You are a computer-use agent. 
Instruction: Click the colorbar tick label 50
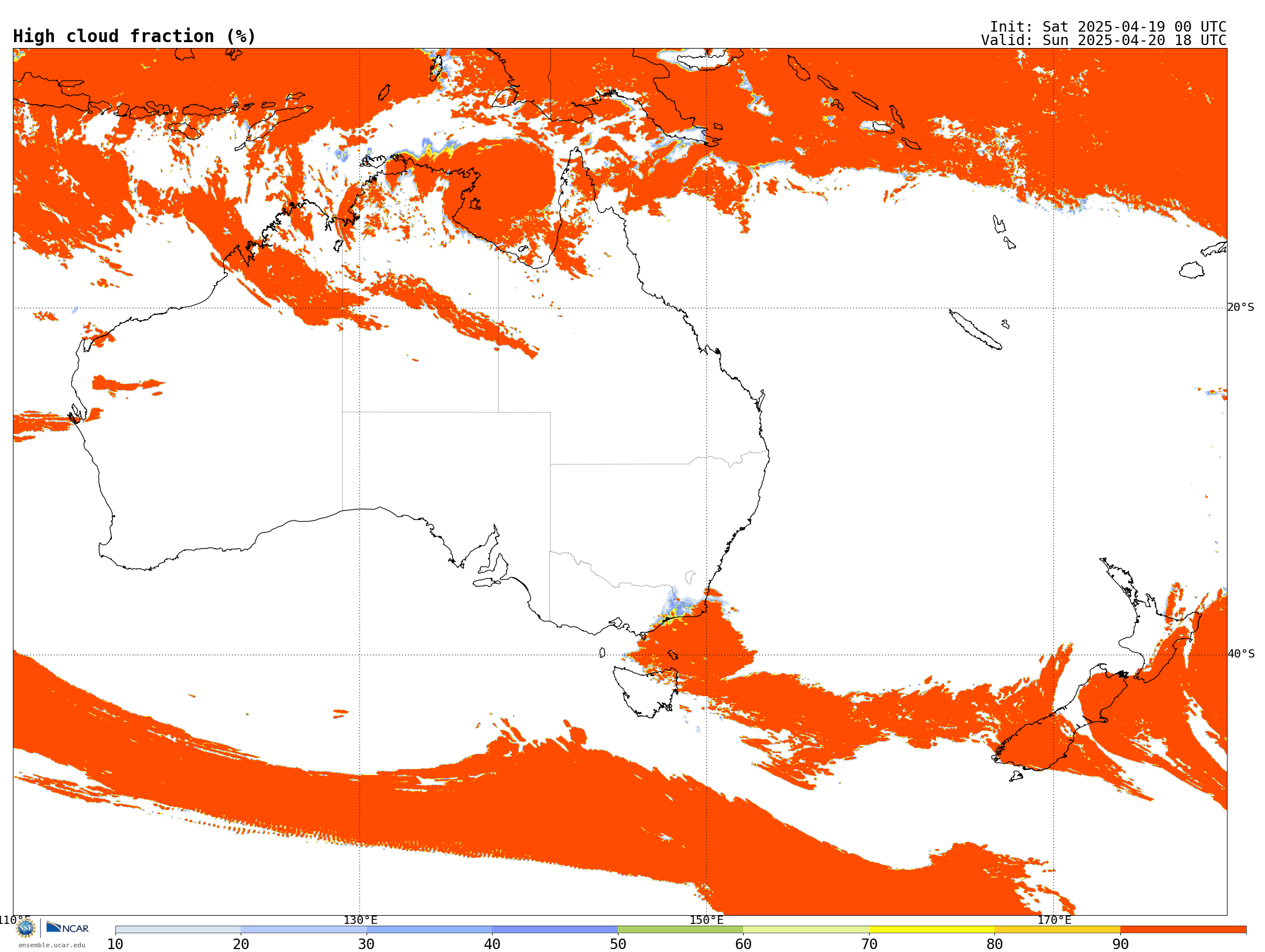618,944
